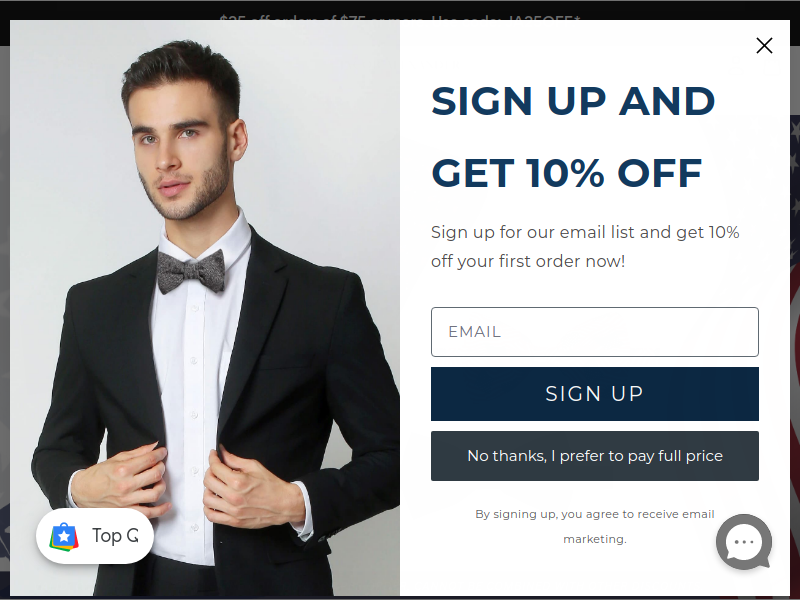Image resolution: width=800 pixels, height=600 pixels.
Task: Close the sign-up popup with the X
Action: coord(764,45)
